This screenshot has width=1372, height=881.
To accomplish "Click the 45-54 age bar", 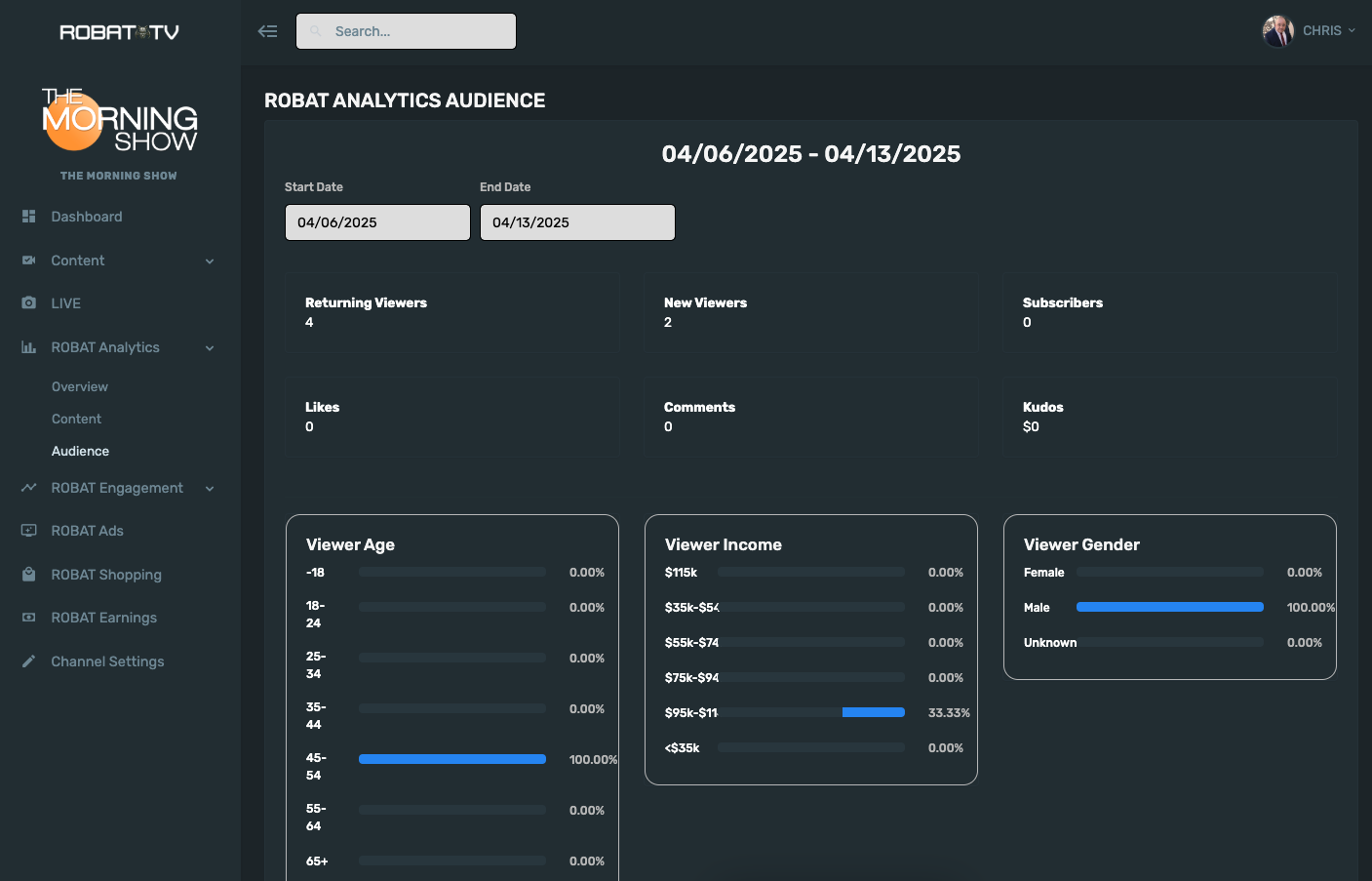I will tap(452, 759).
